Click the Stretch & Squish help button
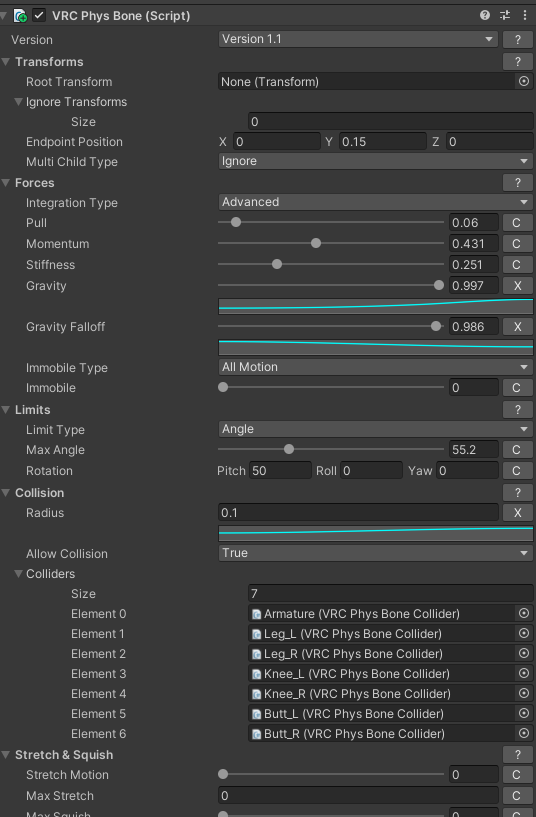The height and width of the screenshot is (817, 536). [517, 755]
